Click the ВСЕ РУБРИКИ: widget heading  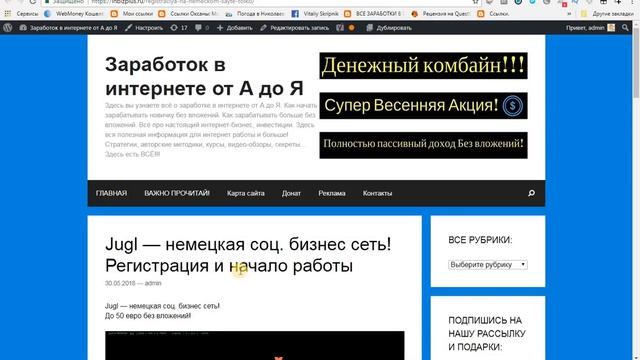click(x=480, y=240)
